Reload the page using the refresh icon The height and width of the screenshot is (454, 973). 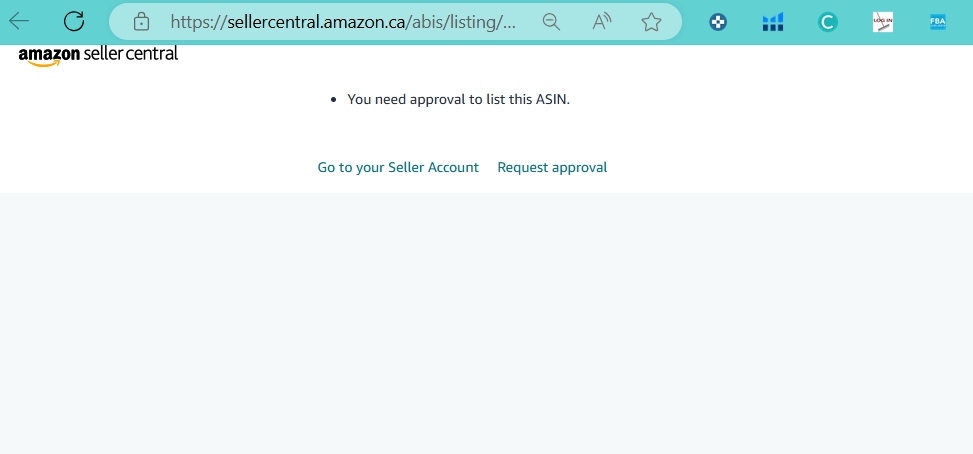click(x=74, y=22)
